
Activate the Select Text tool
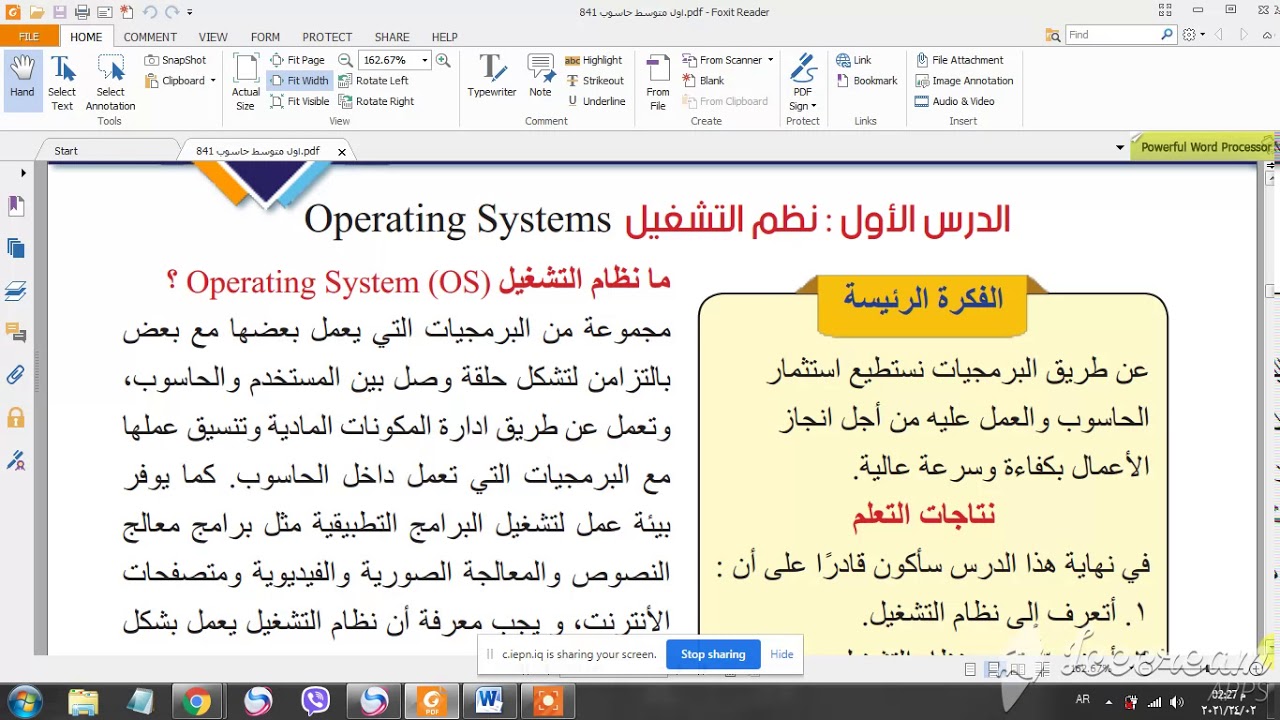pos(62,82)
